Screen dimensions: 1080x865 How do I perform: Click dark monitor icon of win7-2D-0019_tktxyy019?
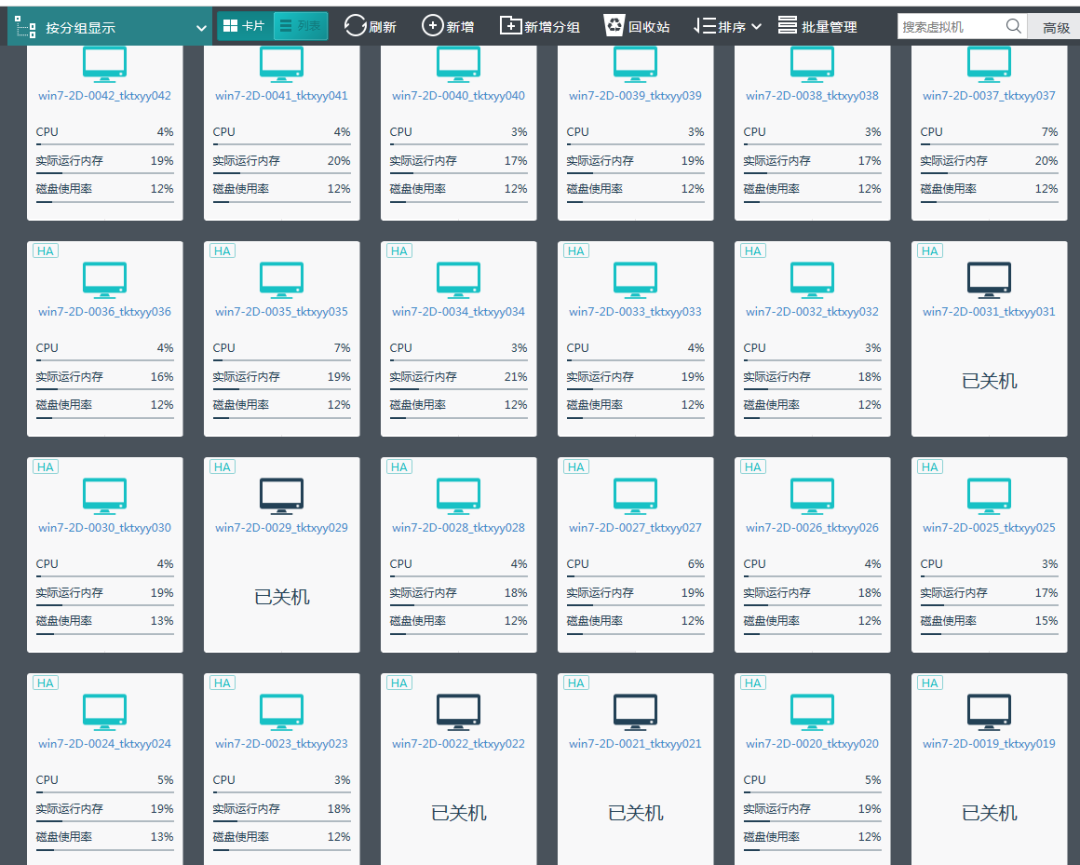tap(989, 712)
